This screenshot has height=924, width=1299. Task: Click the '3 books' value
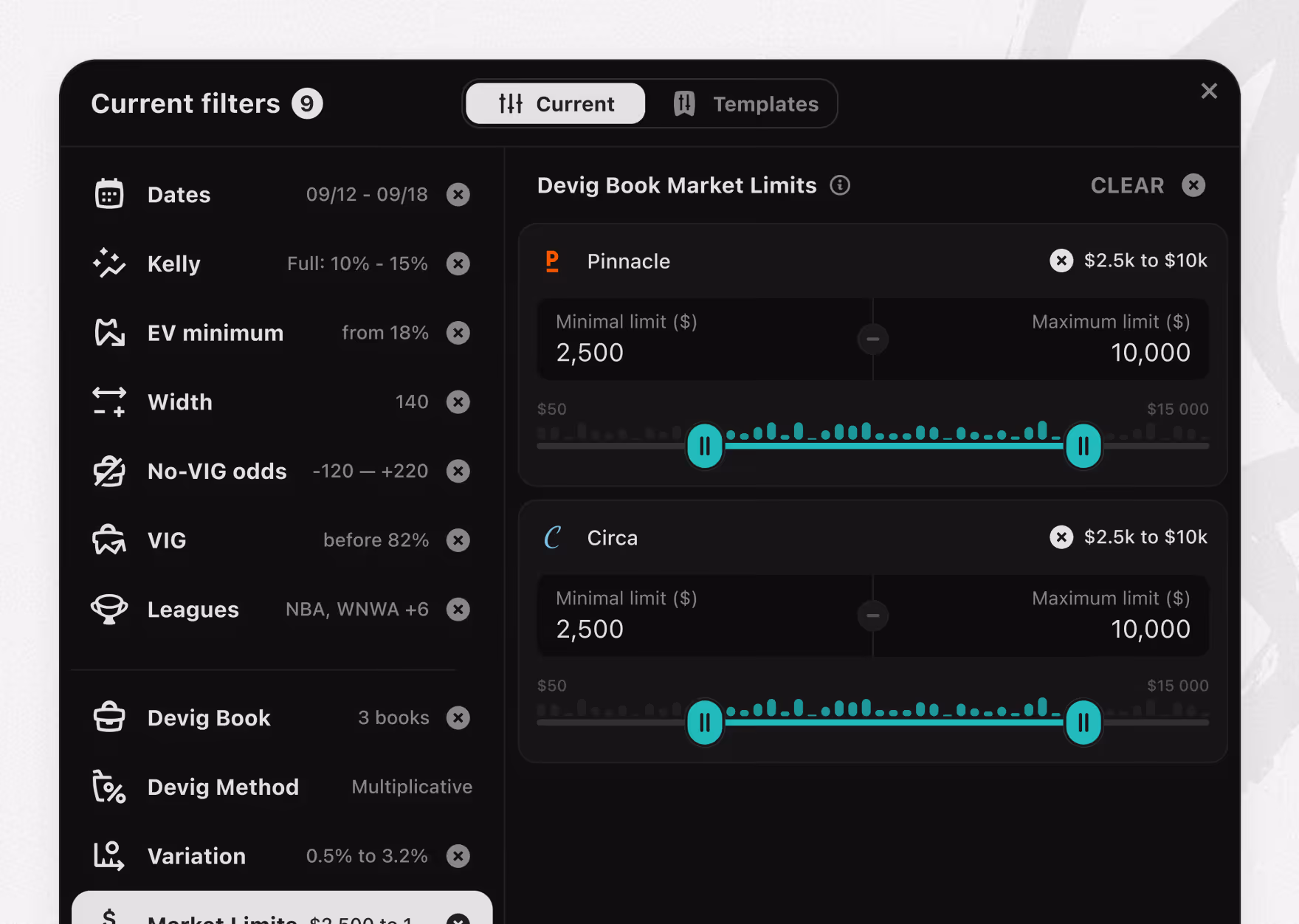[393, 717]
